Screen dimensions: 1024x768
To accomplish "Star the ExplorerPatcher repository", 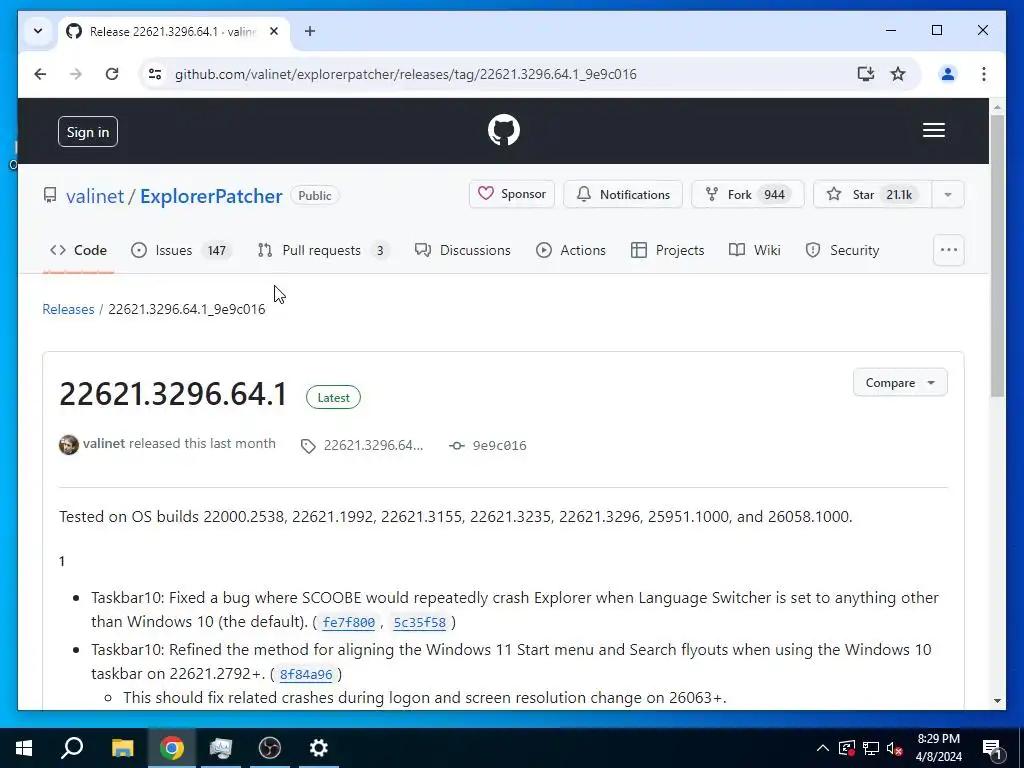I will [x=872, y=194].
